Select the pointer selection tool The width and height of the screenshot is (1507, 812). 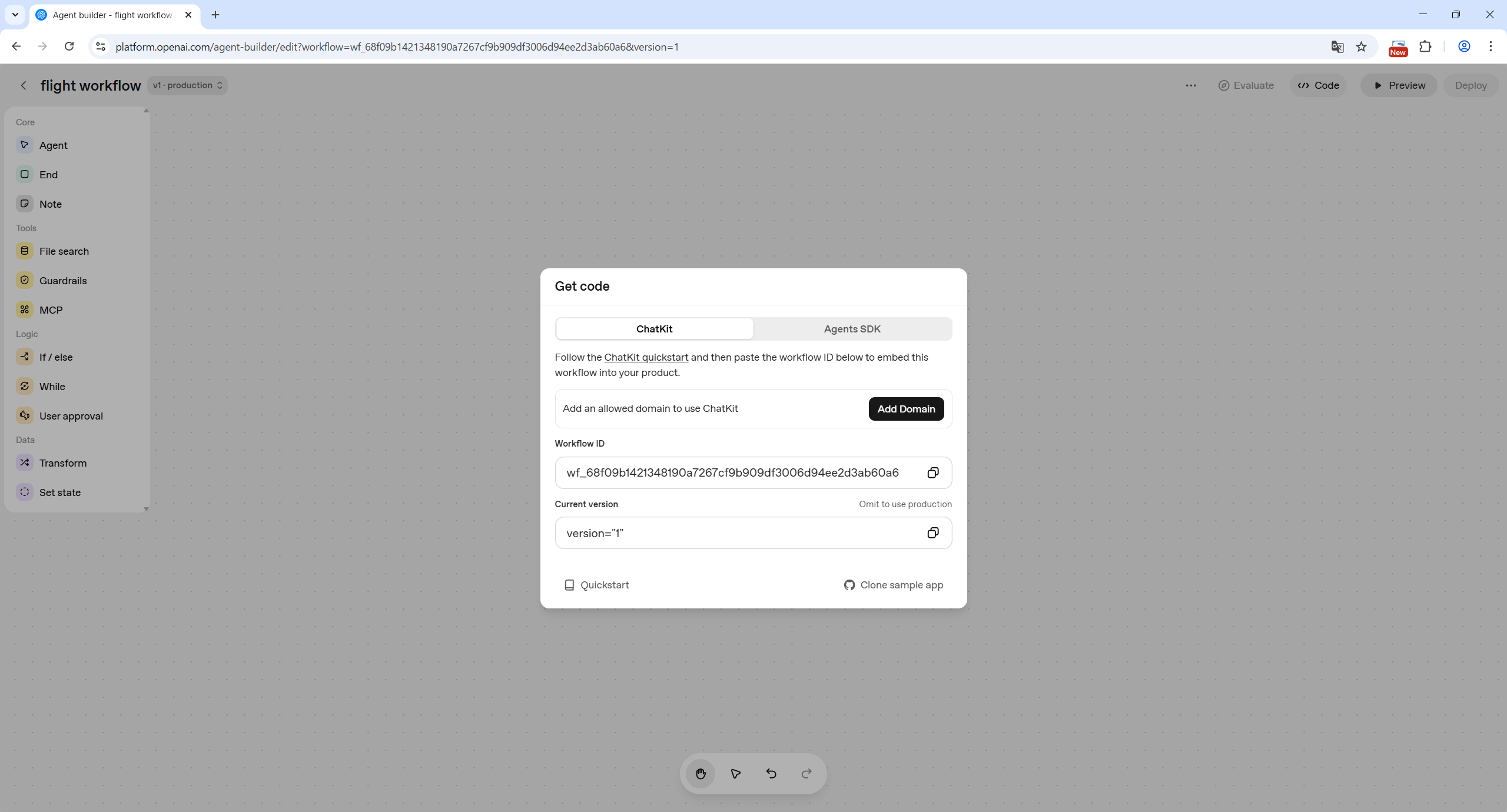[x=736, y=773]
